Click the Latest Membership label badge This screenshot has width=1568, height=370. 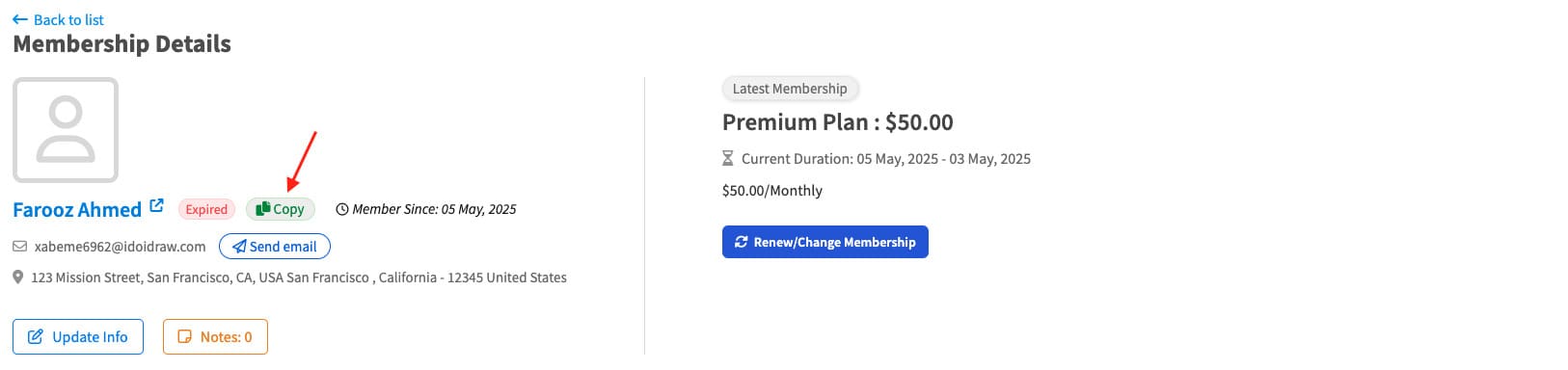[790, 89]
